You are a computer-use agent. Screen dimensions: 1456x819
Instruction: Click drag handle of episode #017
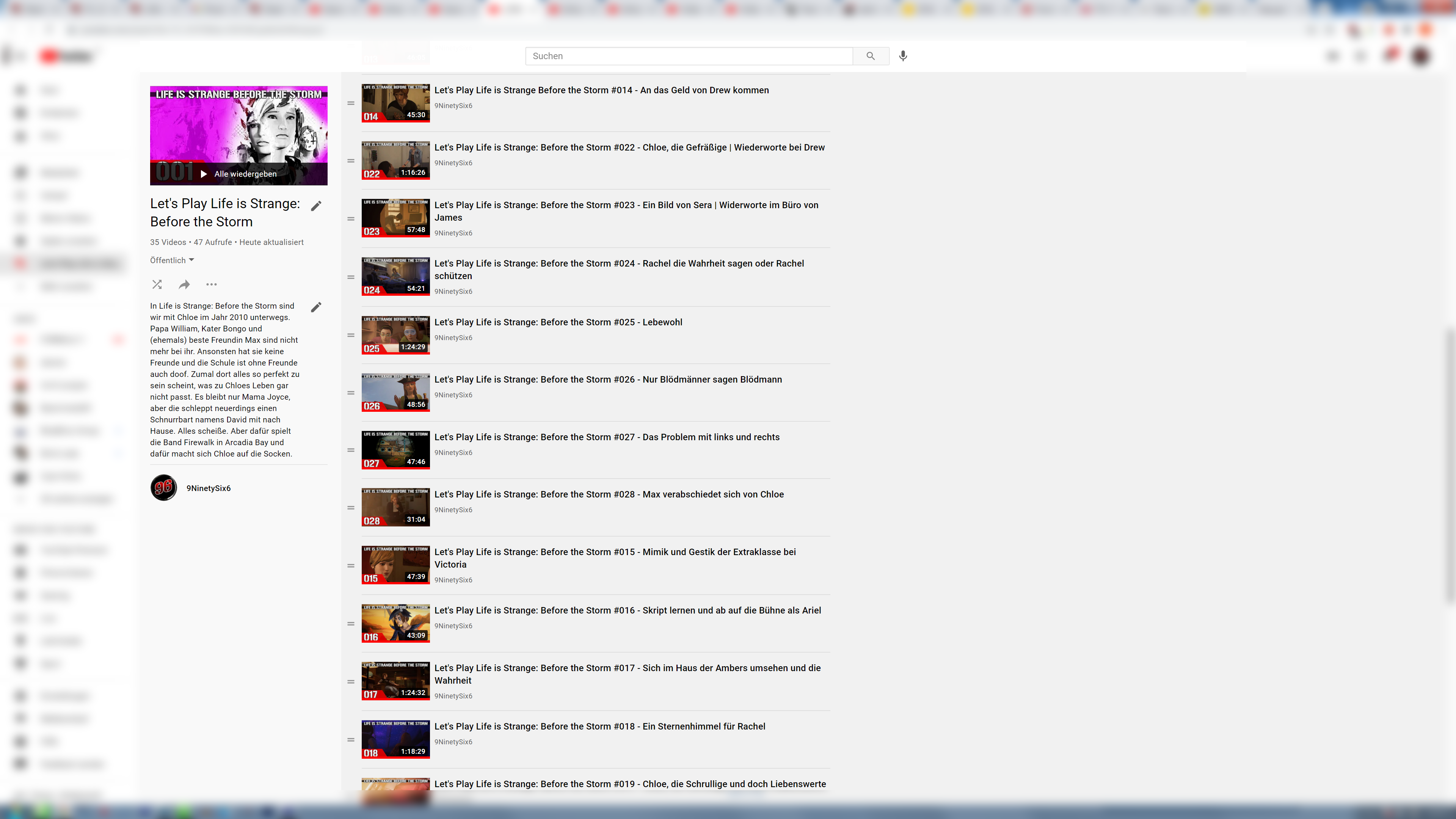(x=351, y=682)
